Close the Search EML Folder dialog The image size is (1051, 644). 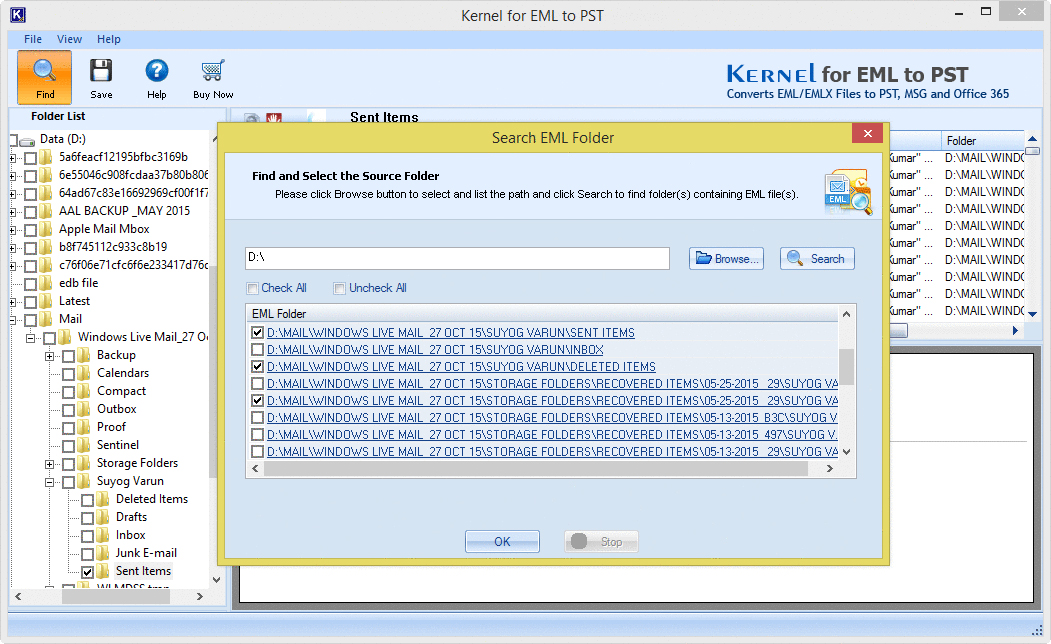tap(867, 133)
